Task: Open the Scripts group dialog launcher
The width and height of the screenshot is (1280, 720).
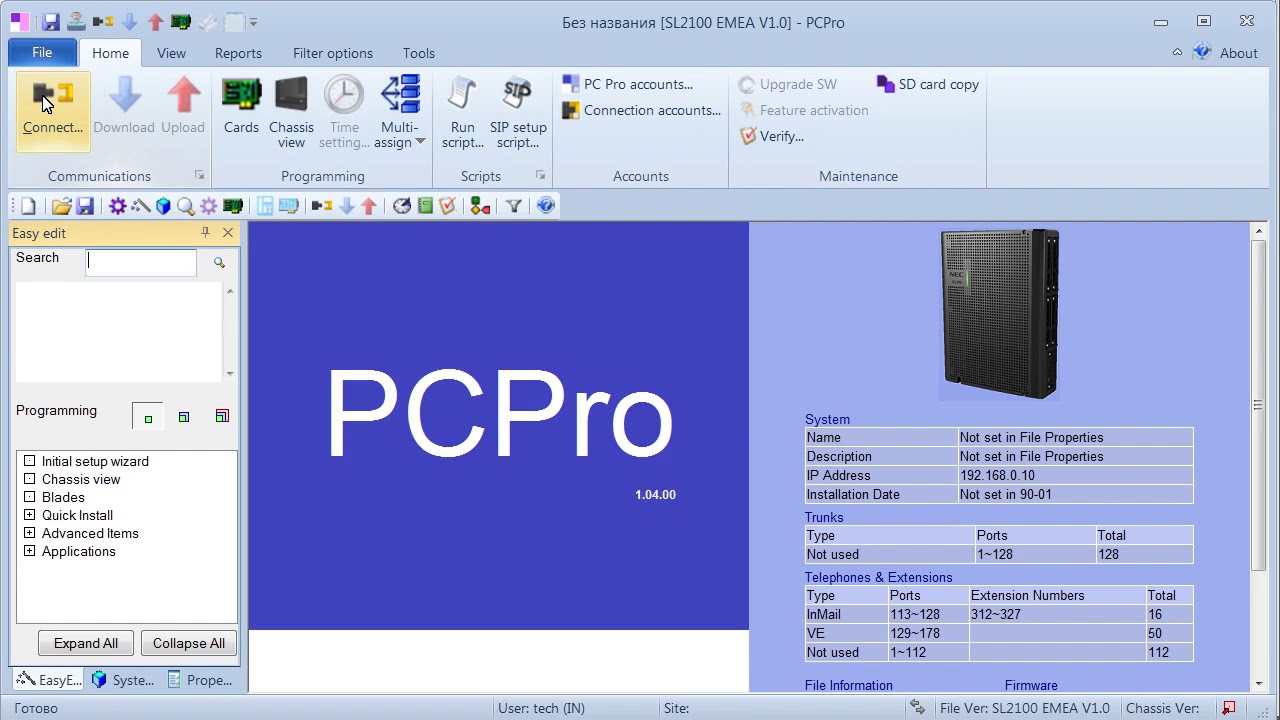Action: [540, 175]
